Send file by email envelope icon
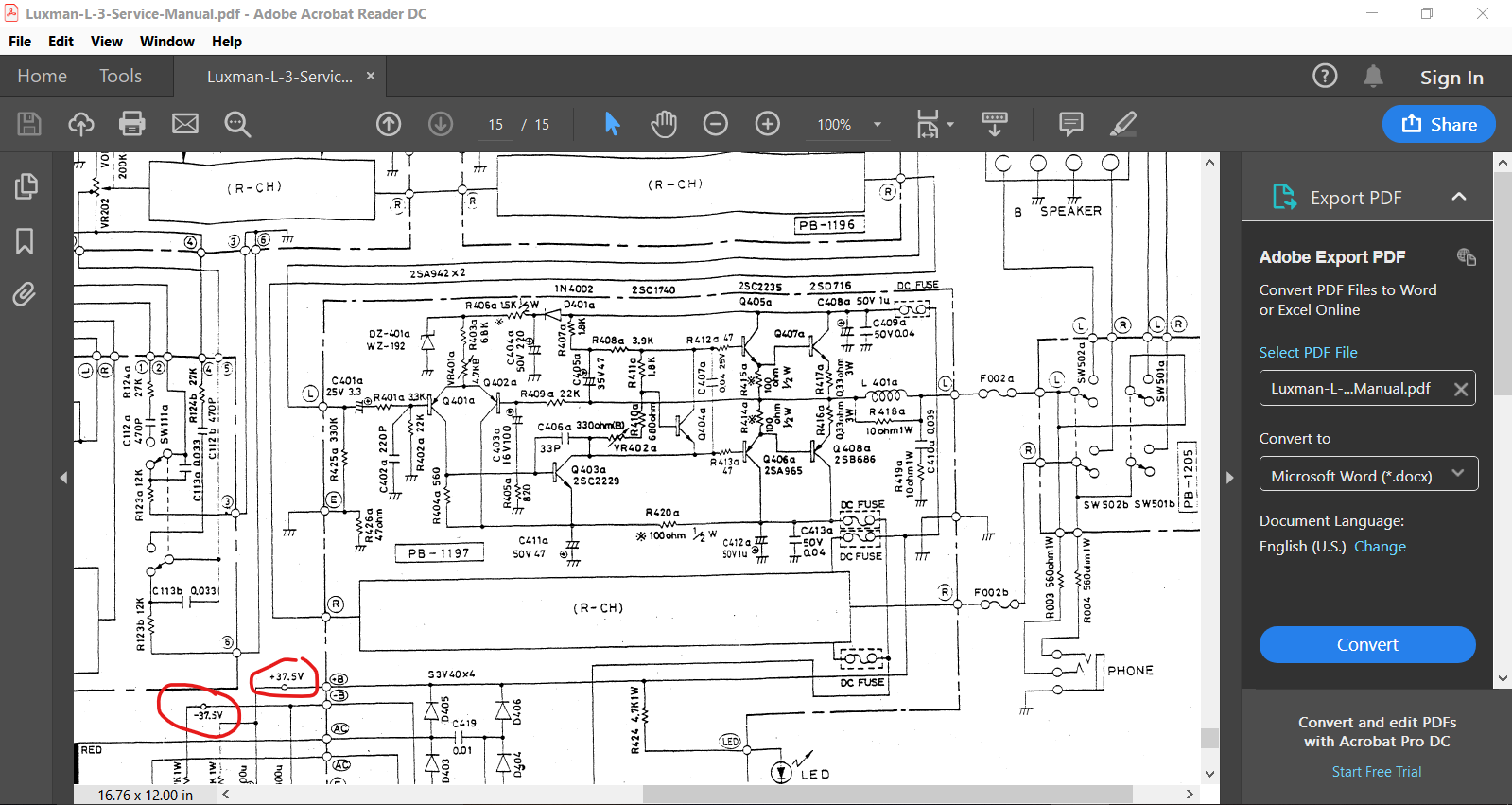Viewport: 1512px width, 805px height. tap(185, 124)
